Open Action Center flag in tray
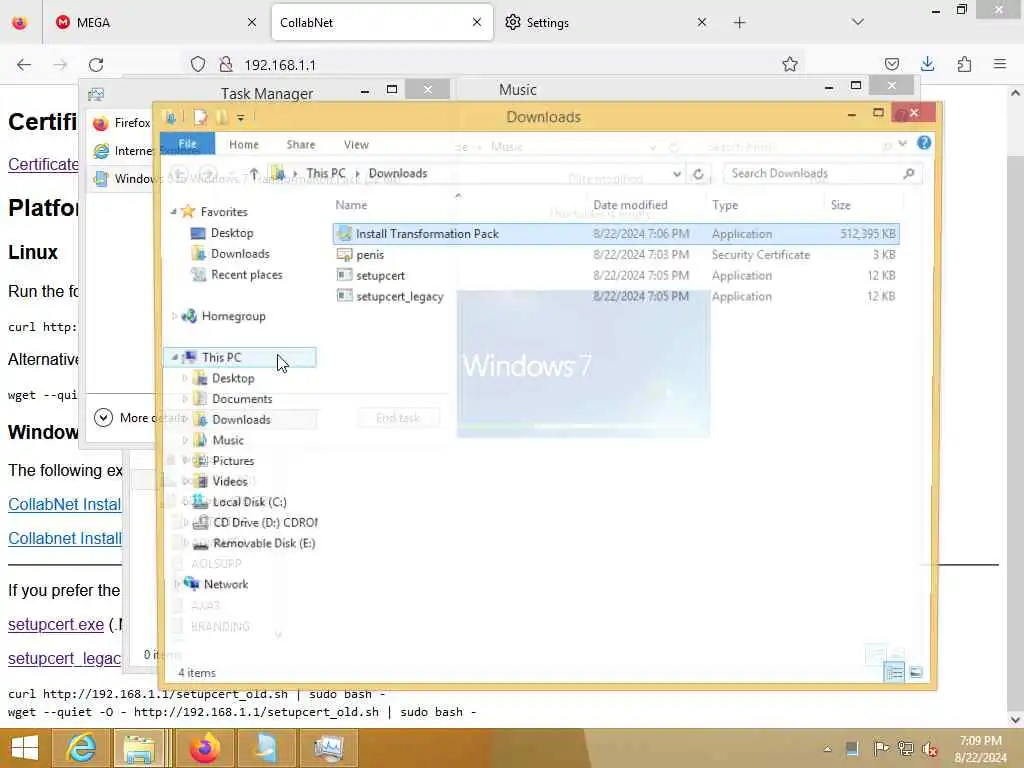Image resolution: width=1024 pixels, height=768 pixels. [x=880, y=748]
